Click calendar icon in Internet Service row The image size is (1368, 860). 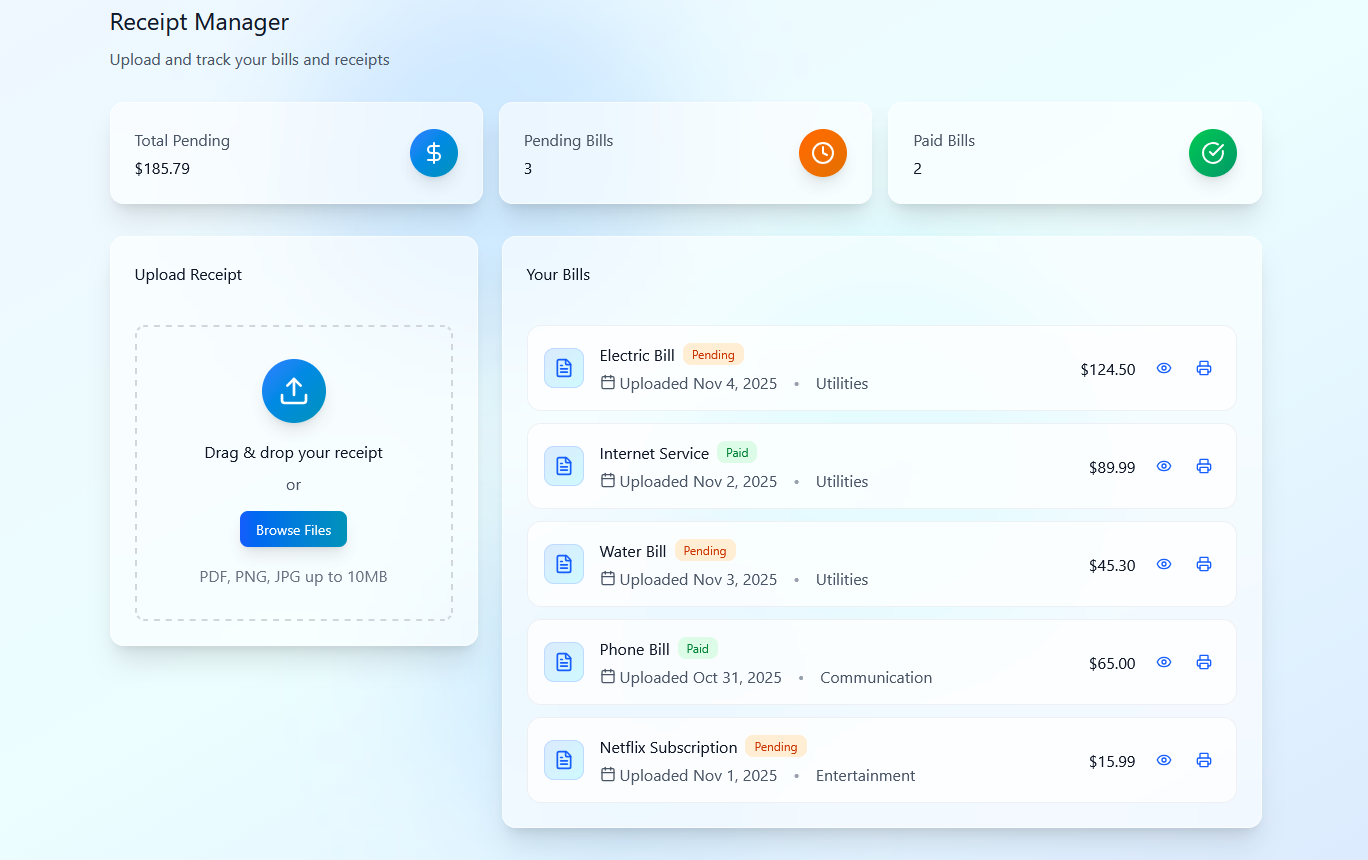point(608,480)
